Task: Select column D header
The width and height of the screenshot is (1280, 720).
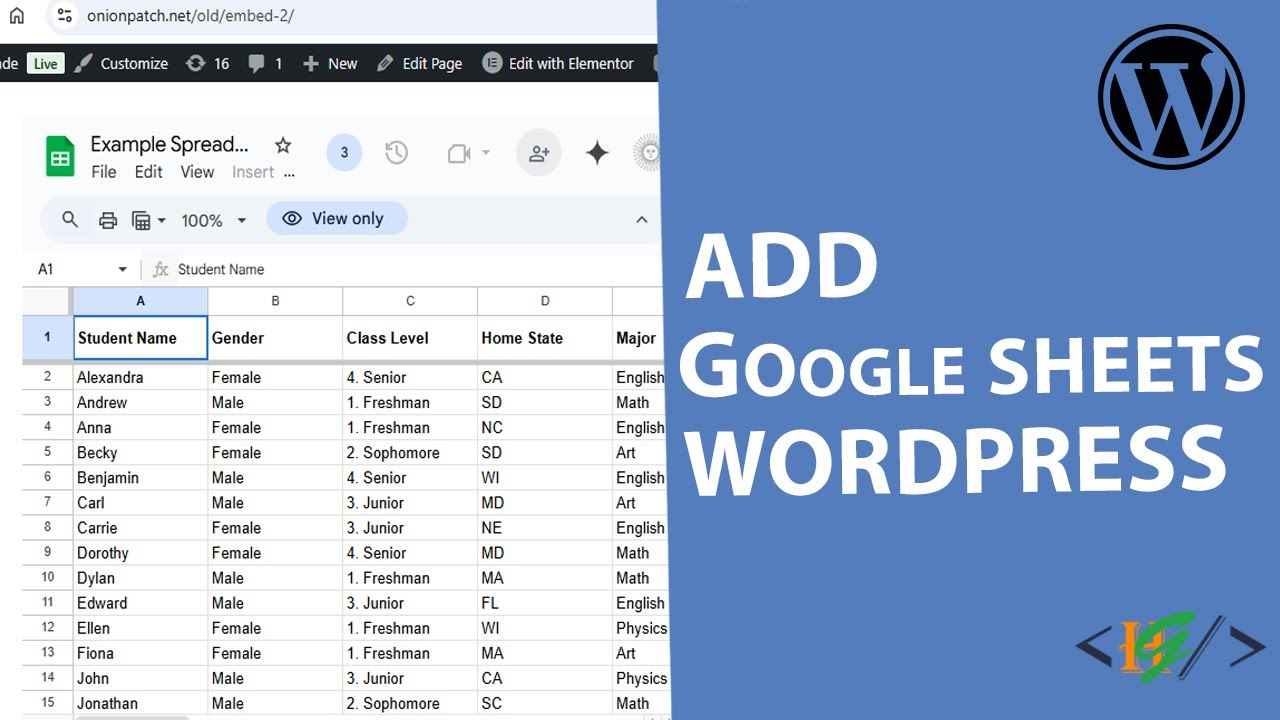Action: (545, 301)
